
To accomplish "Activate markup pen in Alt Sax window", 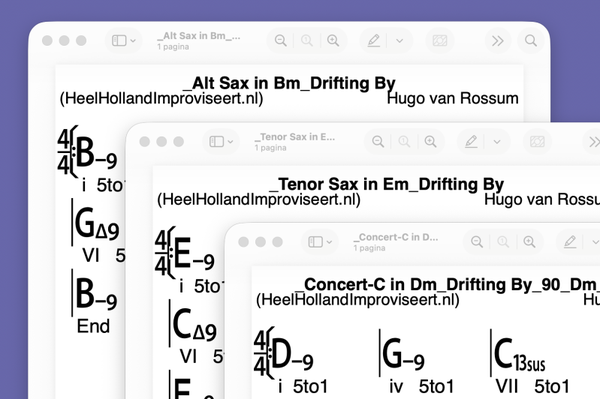I will (x=373, y=41).
